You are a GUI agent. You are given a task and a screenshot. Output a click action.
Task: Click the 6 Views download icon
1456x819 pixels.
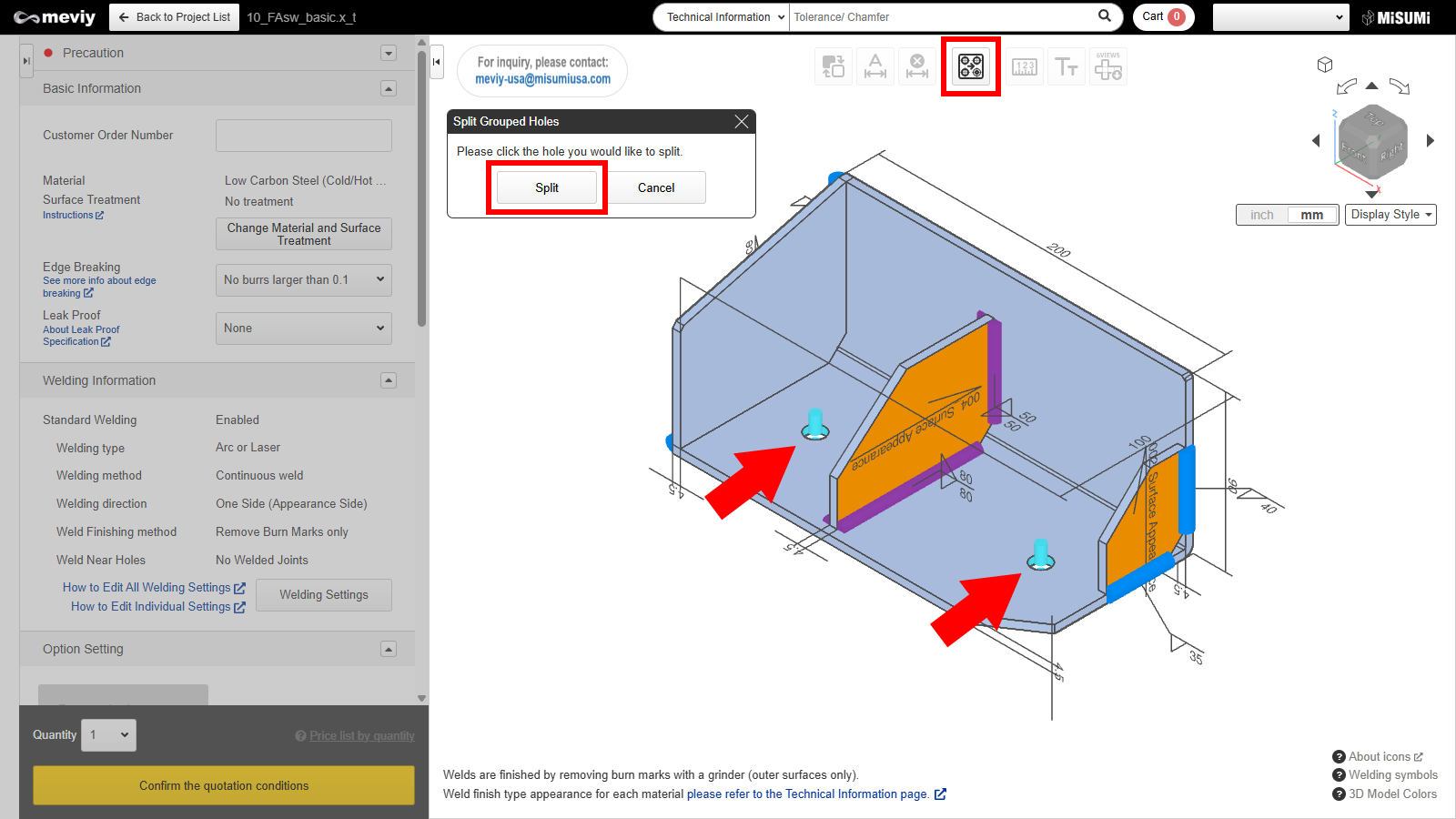[1108, 66]
